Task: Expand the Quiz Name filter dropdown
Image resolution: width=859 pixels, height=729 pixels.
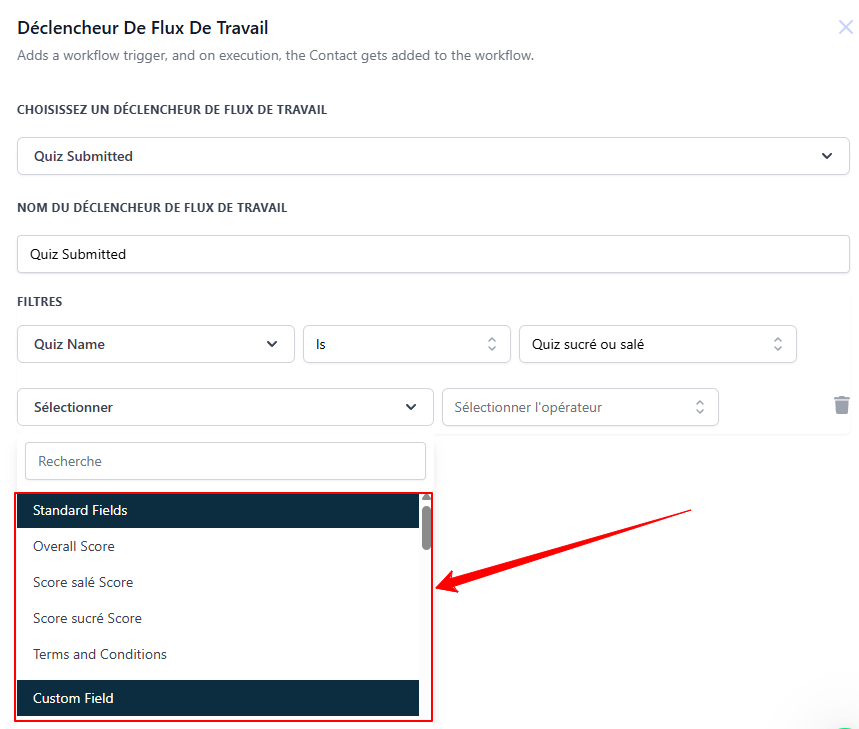Action: click(x=156, y=344)
